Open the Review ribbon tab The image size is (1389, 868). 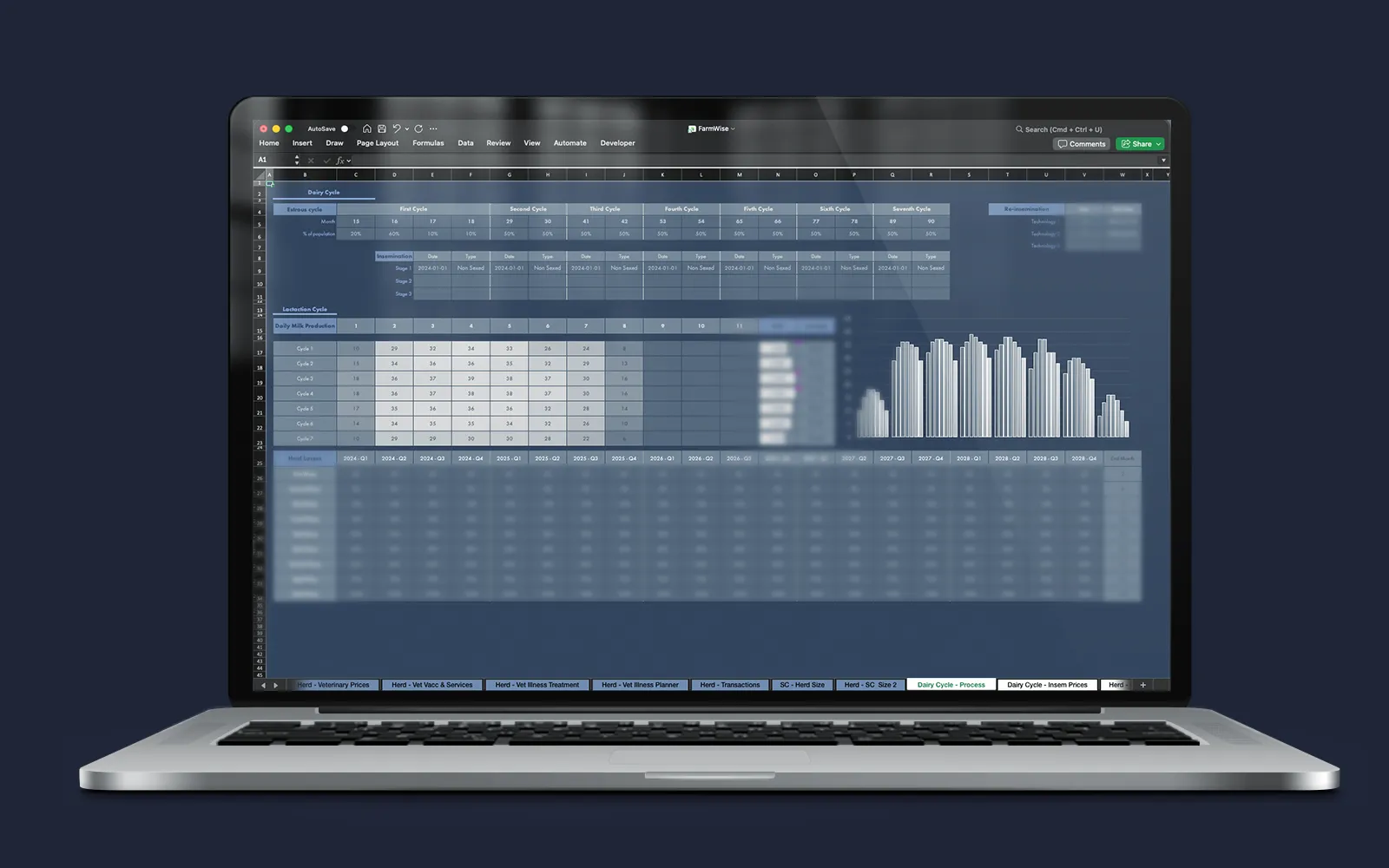(x=498, y=143)
